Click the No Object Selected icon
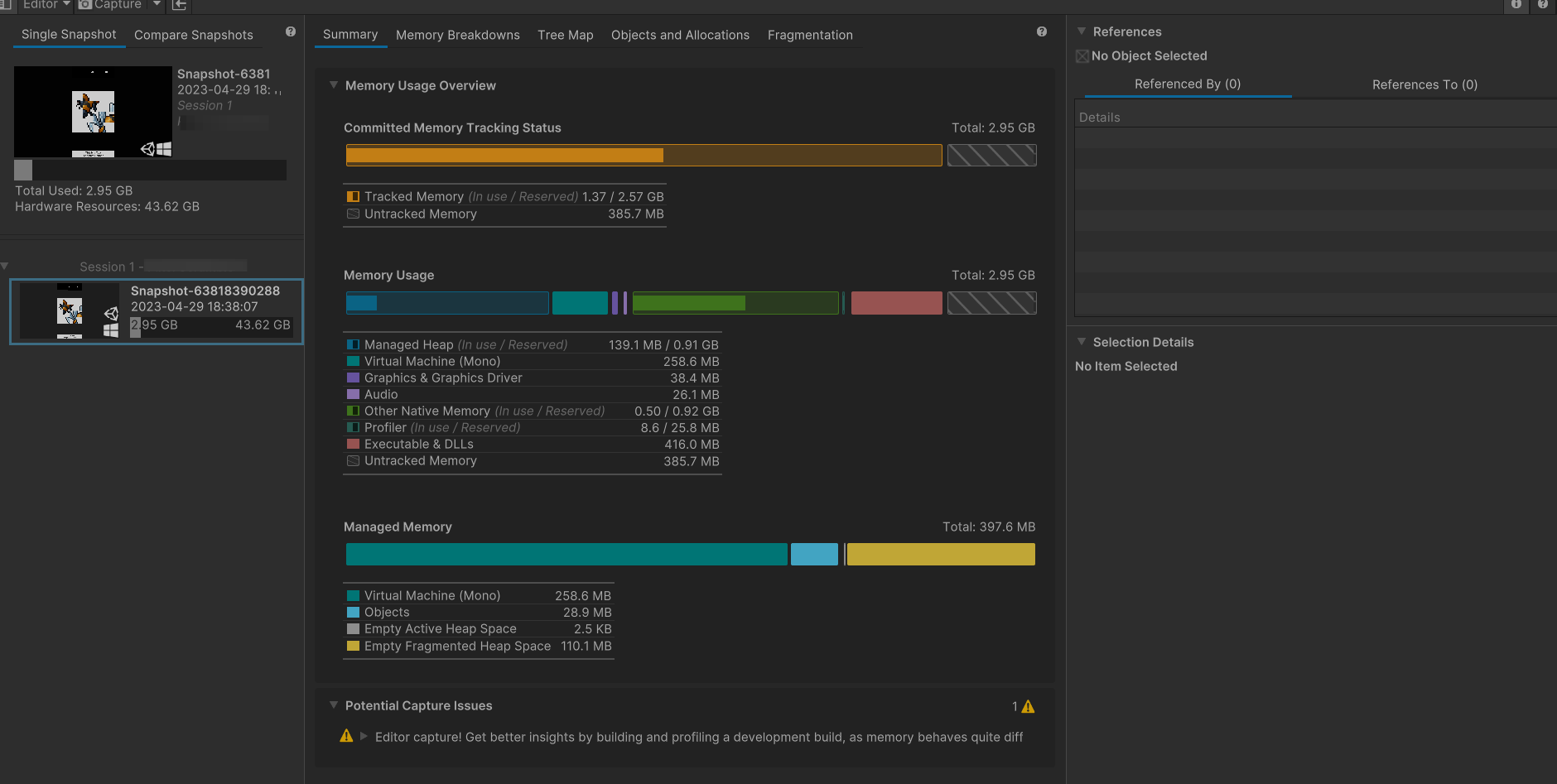1557x784 pixels. coord(1082,56)
